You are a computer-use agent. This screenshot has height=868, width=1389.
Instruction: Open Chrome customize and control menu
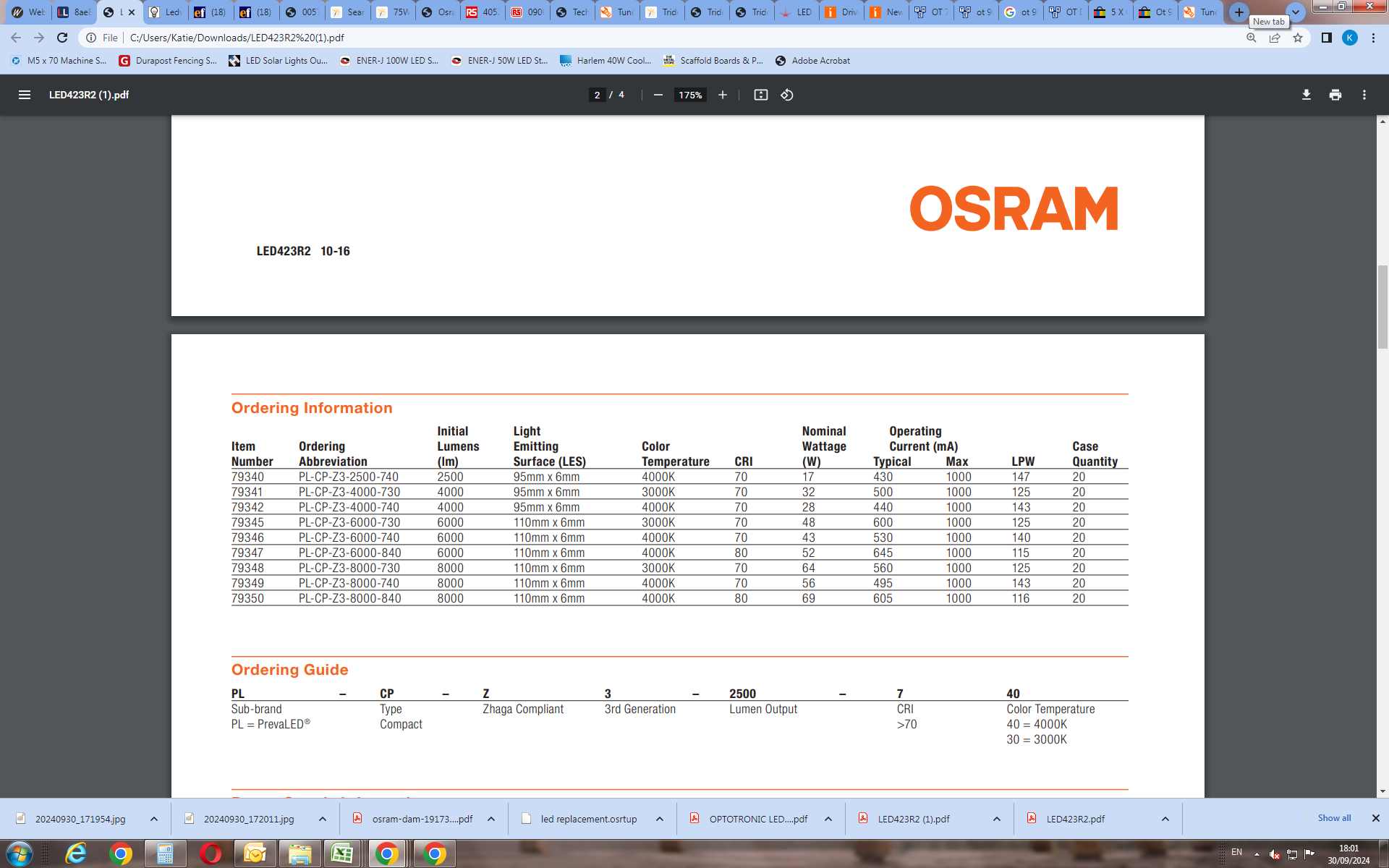tap(1373, 38)
